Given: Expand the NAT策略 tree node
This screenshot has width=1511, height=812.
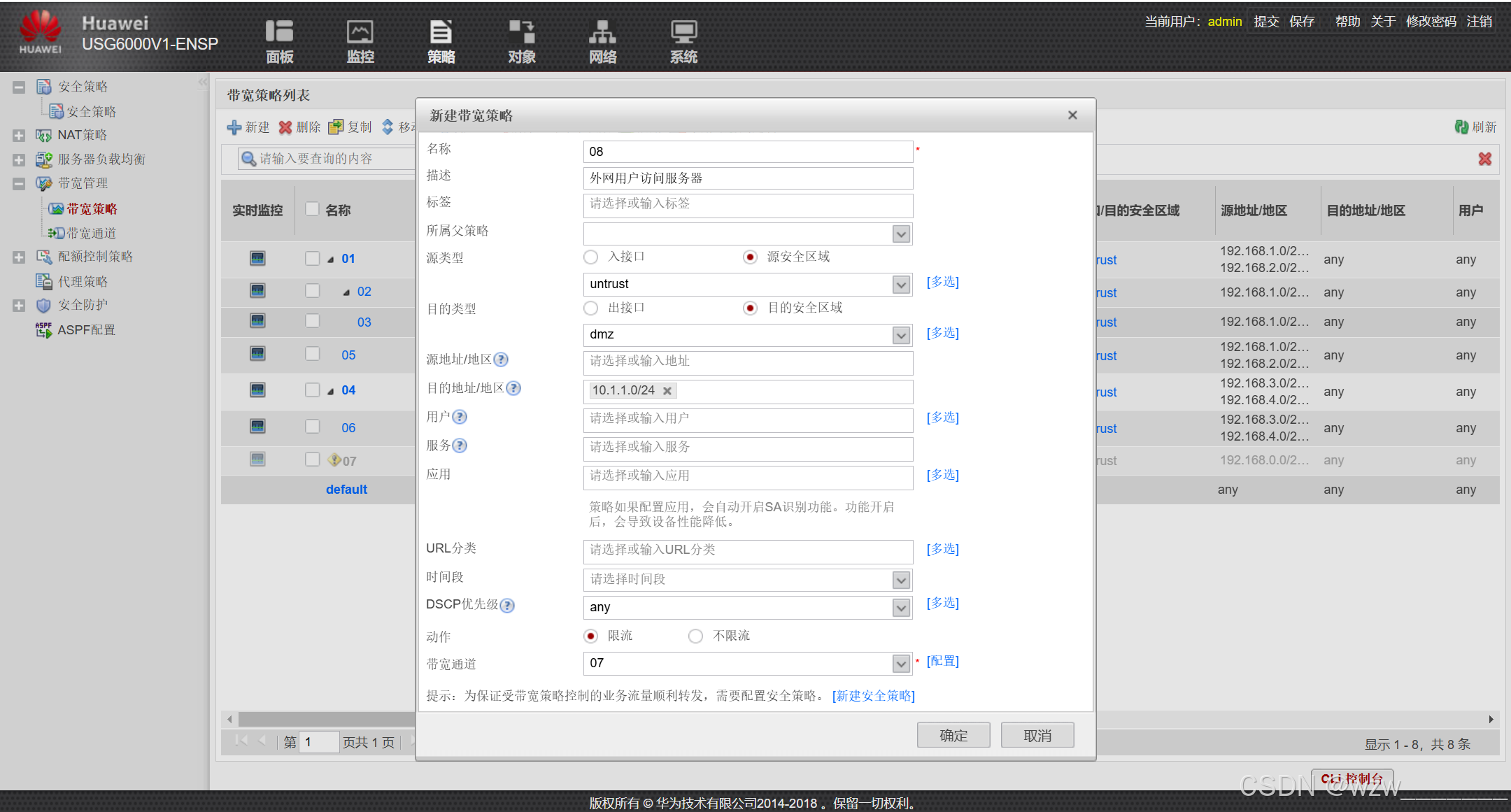Looking at the screenshot, I should pos(19,136).
